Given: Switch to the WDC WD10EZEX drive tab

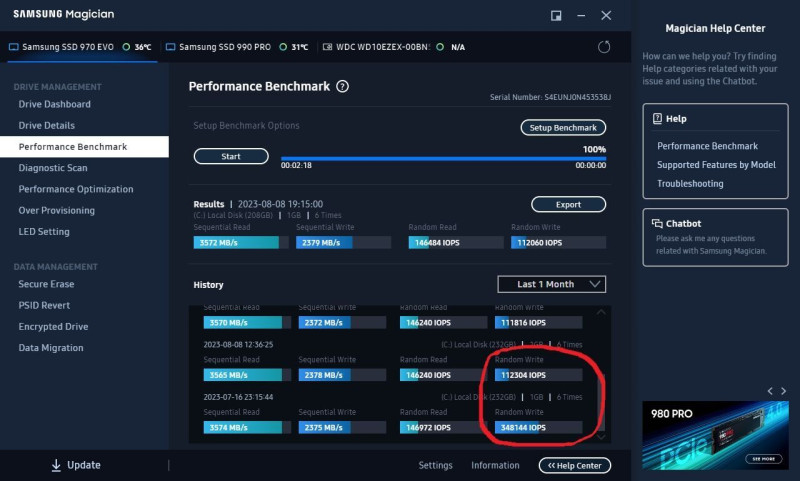Looking at the screenshot, I should pos(393,47).
